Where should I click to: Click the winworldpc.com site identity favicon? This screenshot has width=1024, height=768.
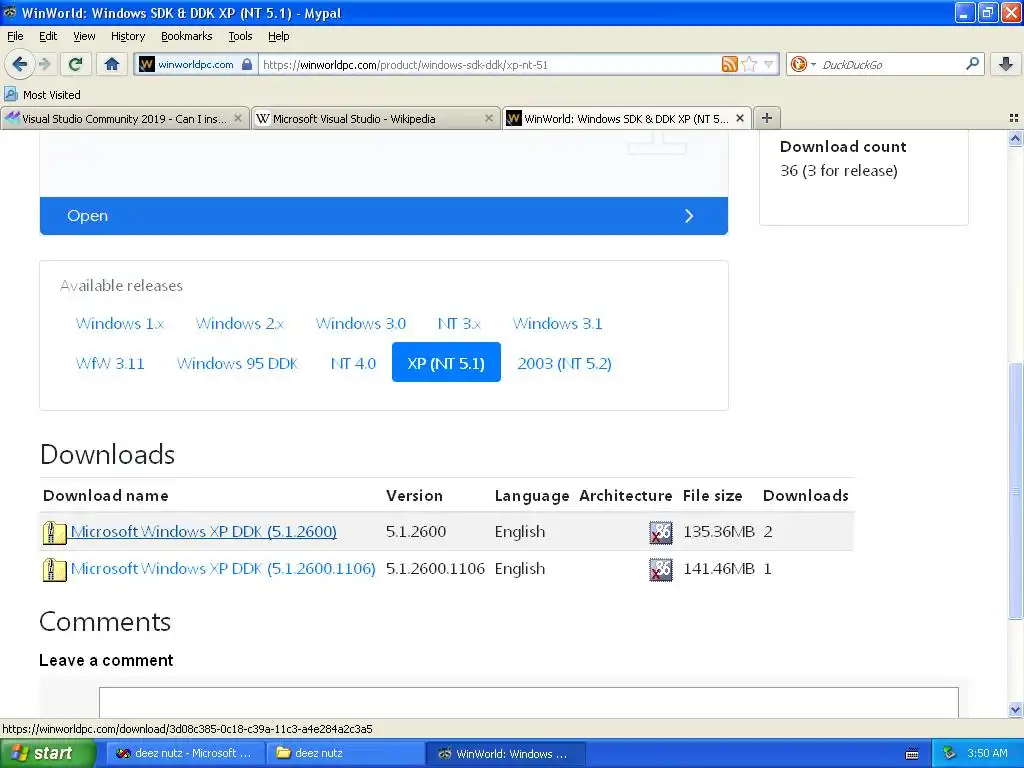147,64
